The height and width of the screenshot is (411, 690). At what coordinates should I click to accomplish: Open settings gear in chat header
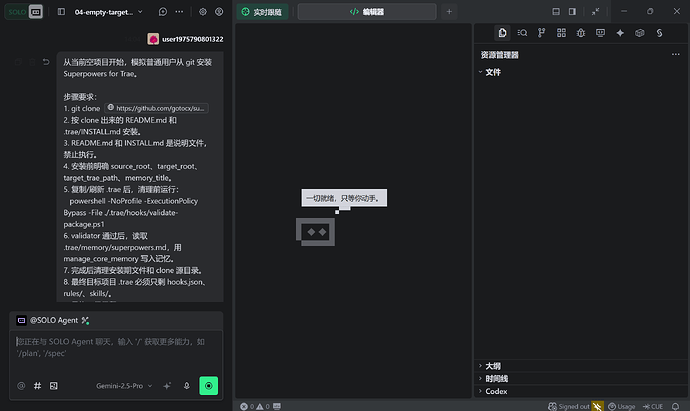point(203,12)
